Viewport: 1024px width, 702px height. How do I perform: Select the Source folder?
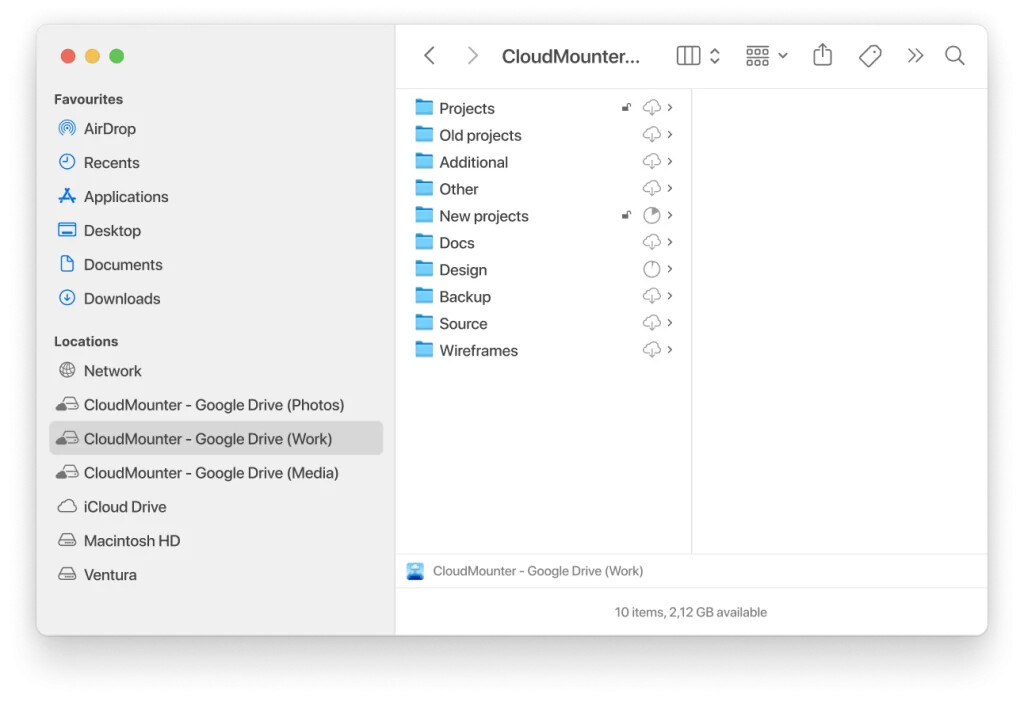[x=463, y=324]
